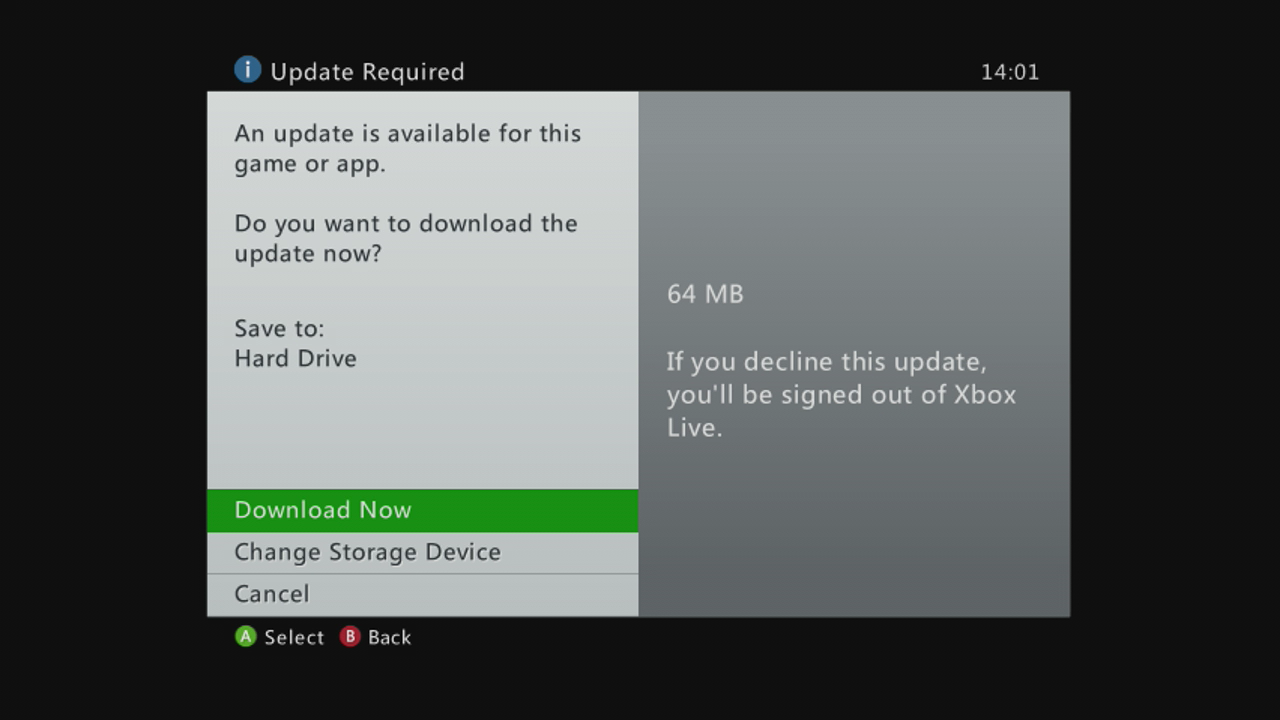This screenshot has width=1280, height=720.
Task: Click 'Do you want to download' question text
Action: click(x=406, y=238)
